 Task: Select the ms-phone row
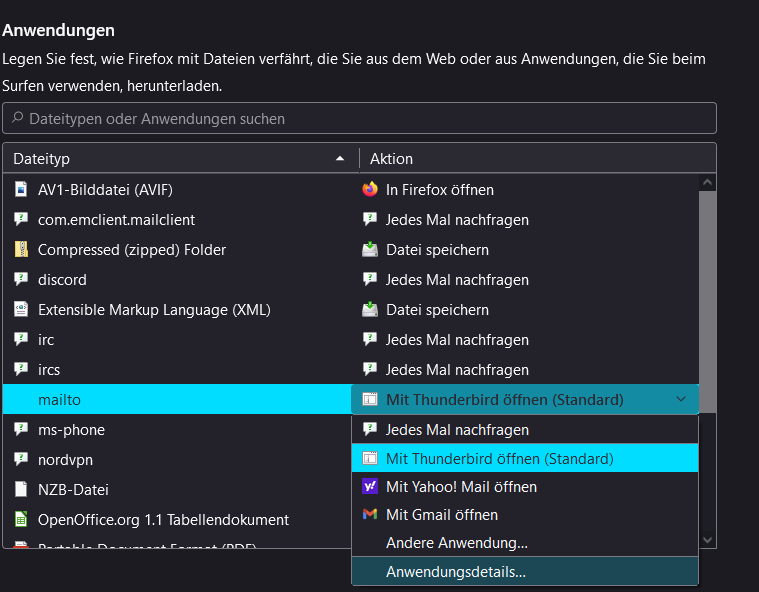(177, 429)
